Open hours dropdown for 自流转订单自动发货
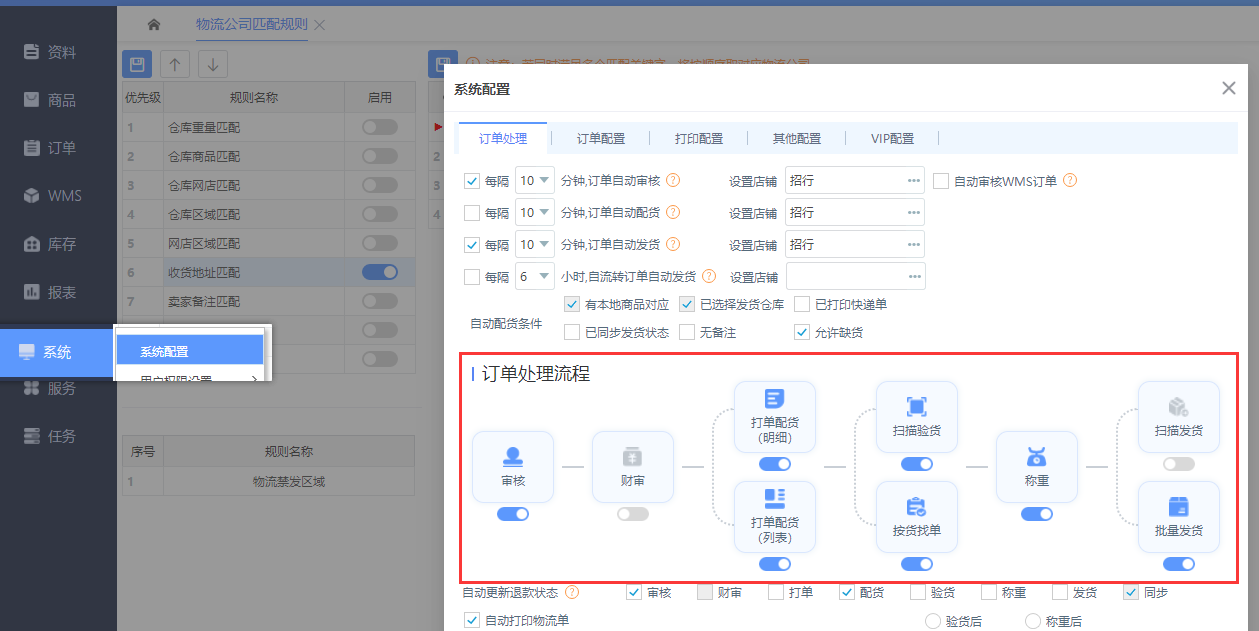The width and height of the screenshot is (1259, 631). [534, 277]
